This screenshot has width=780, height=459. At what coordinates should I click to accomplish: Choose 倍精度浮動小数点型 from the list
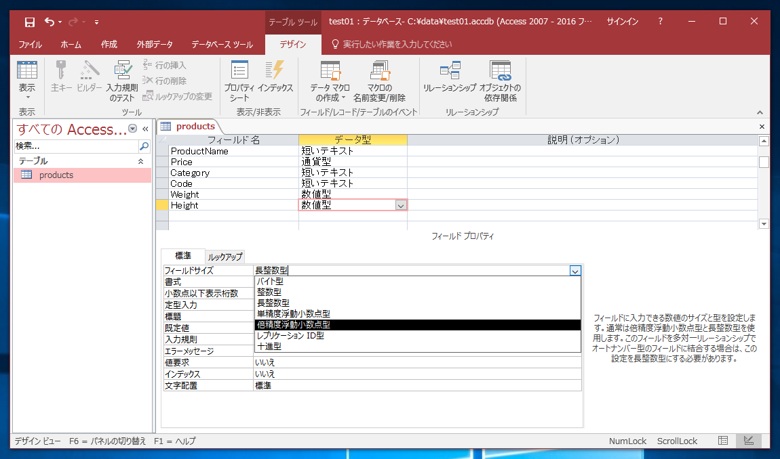pyautogui.click(x=417, y=325)
